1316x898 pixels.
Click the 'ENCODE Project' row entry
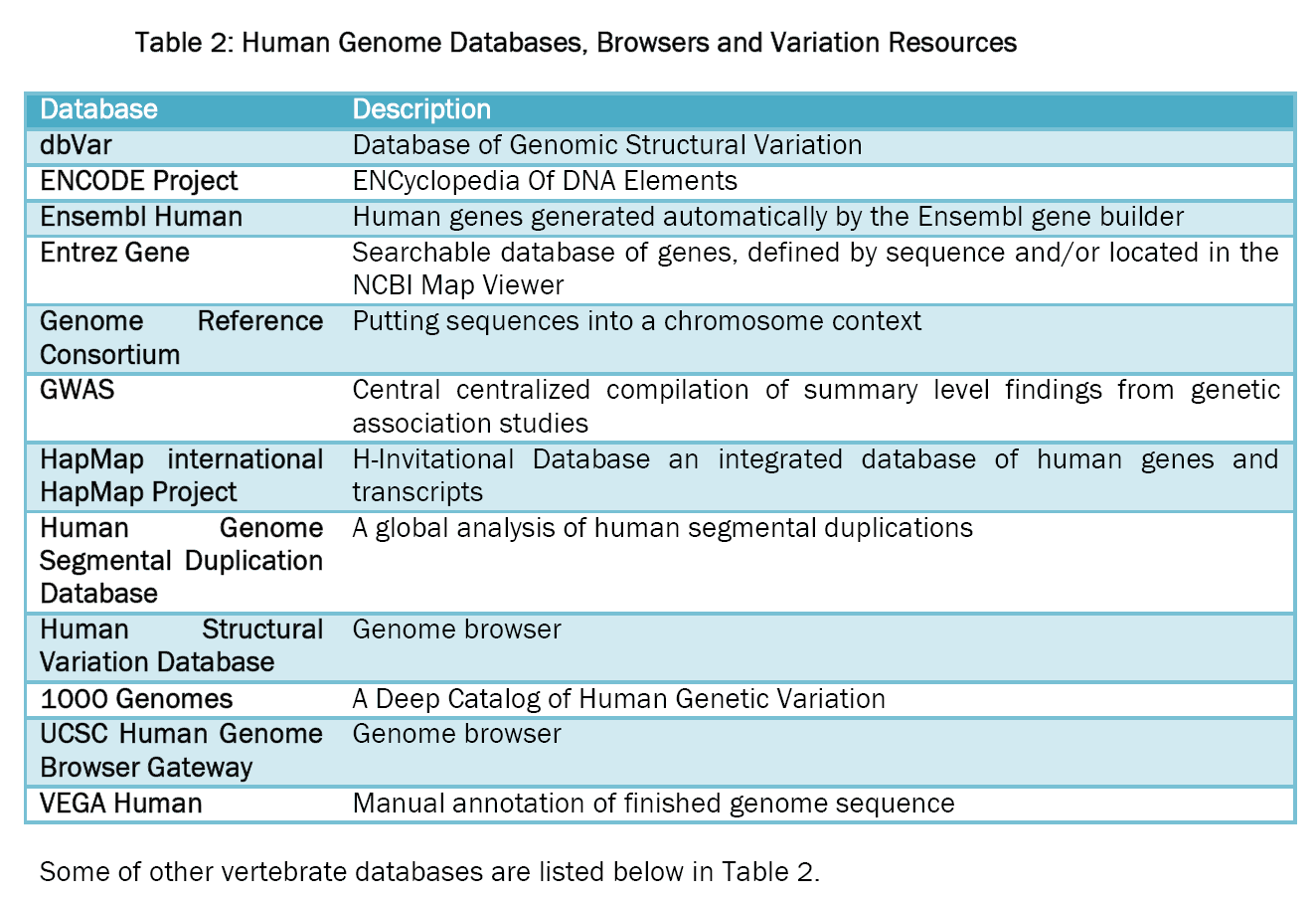[x=139, y=181]
